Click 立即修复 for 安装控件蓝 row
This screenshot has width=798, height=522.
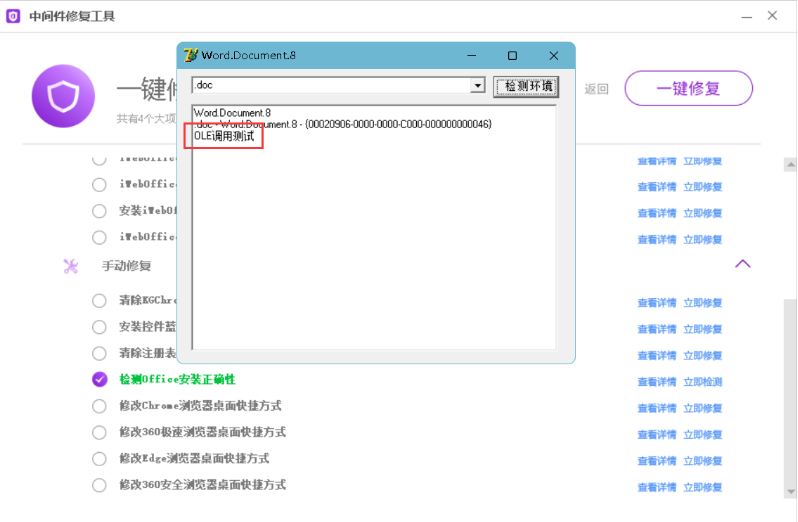702,329
